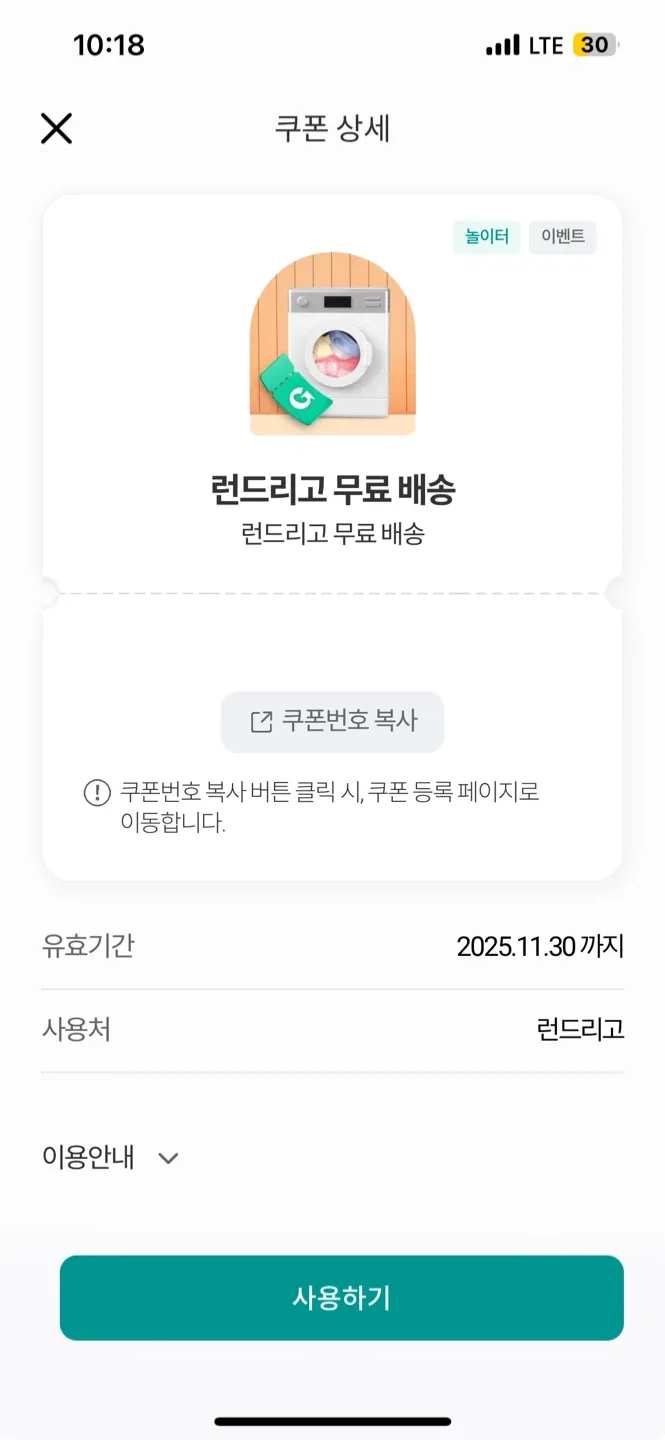Image resolution: width=665 pixels, height=1440 pixels.
Task: Expand the 이용안내 chevron arrow
Action: pos(168,1158)
